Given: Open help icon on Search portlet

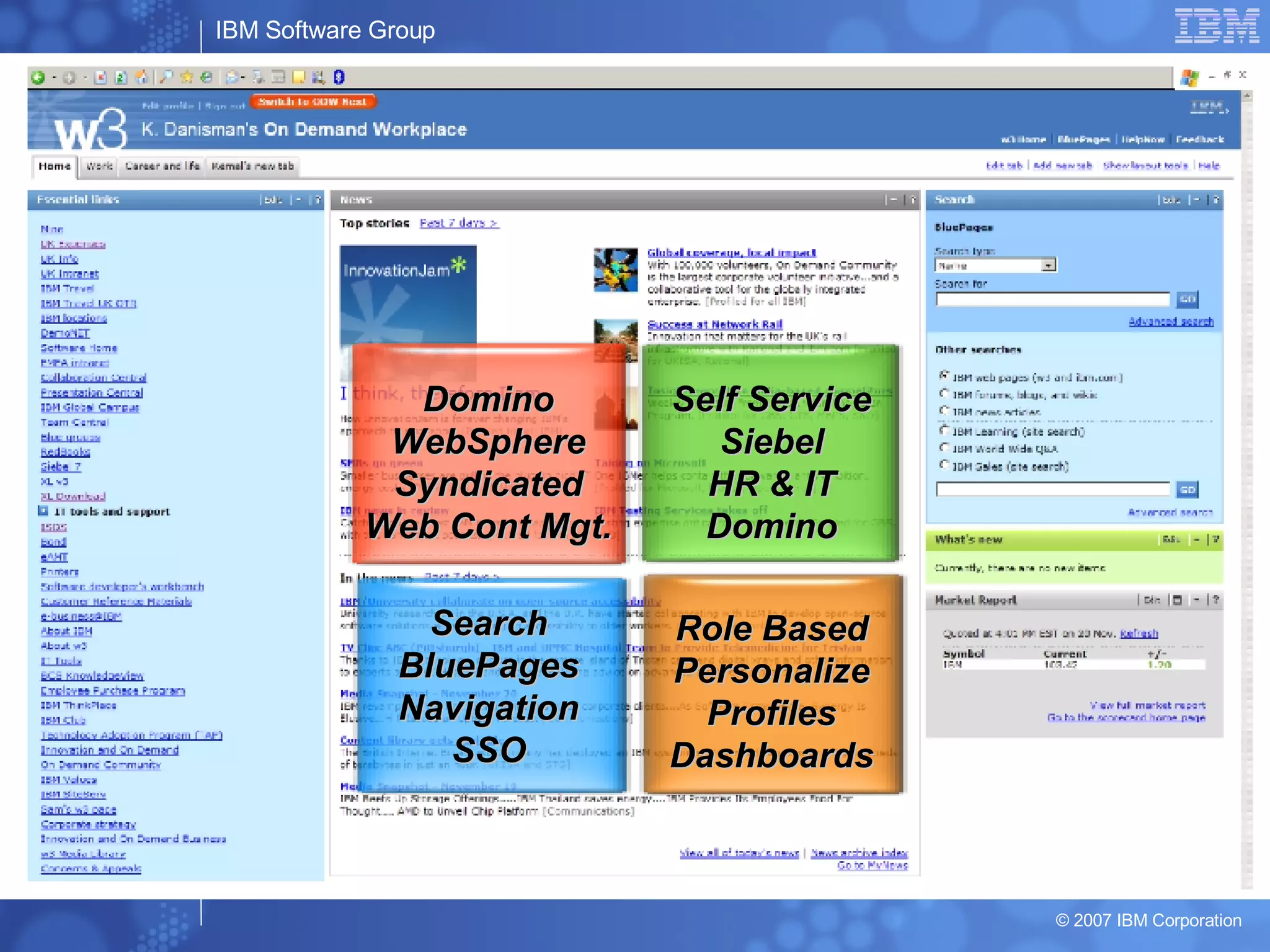Looking at the screenshot, I should (x=1215, y=200).
